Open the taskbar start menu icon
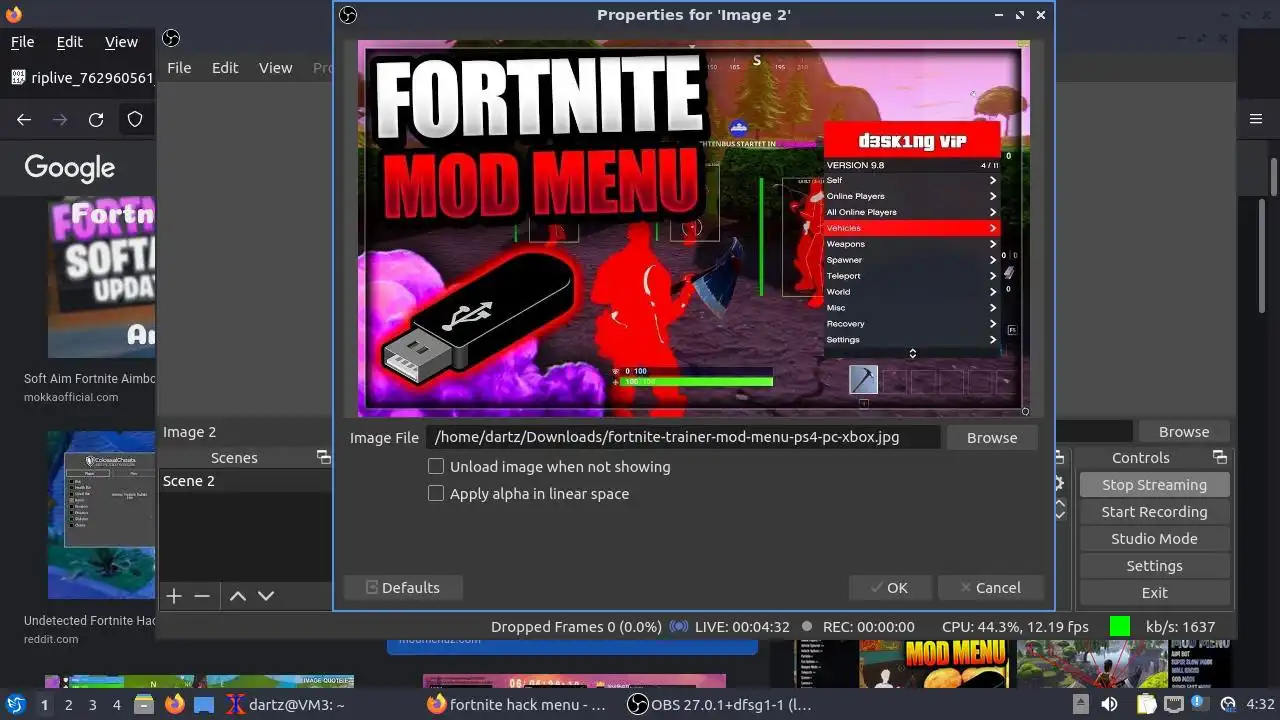The width and height of the screenshot is (1280, 720). point(16,704)
